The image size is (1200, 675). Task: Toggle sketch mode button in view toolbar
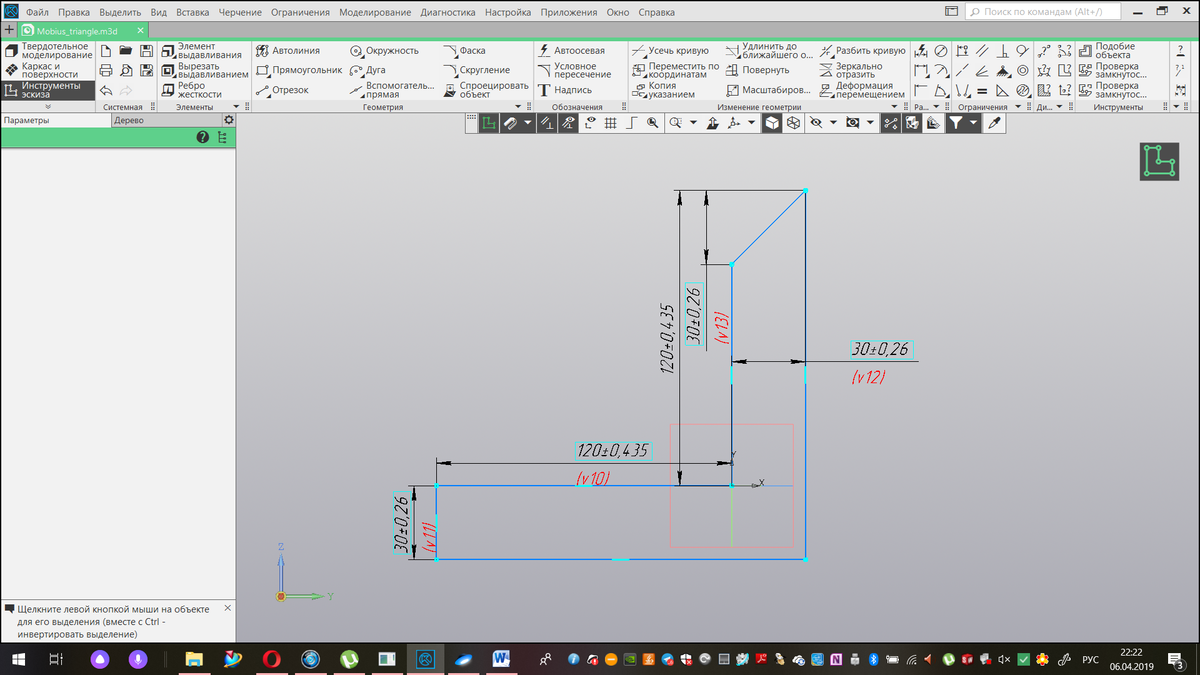coord(488,123)
